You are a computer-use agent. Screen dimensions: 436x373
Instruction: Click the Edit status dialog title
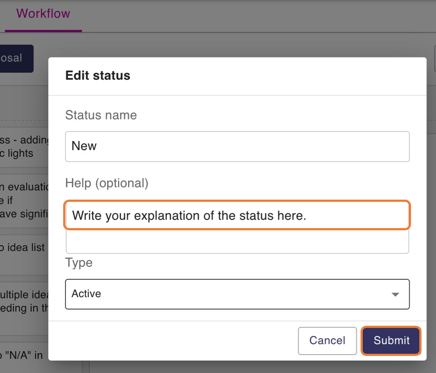coord(98,75)
